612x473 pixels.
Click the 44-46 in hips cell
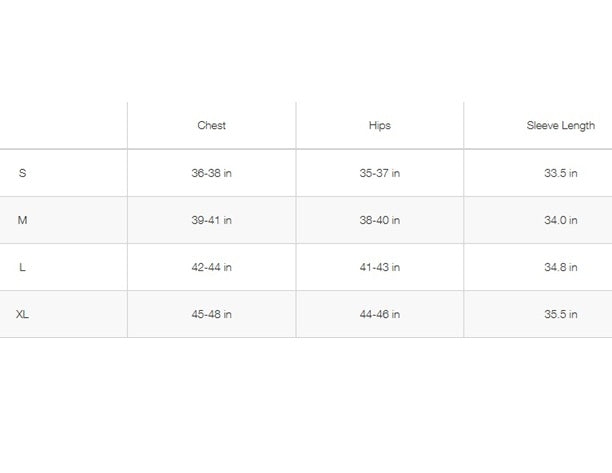[379, 314]
